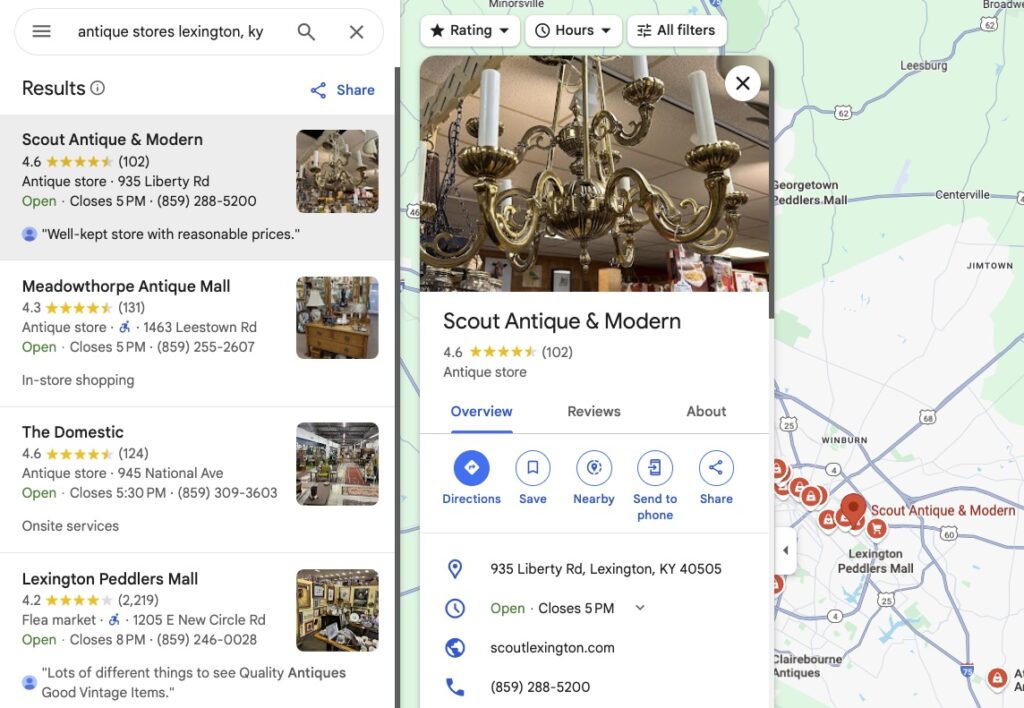Select The Domestic result
Image resolution: width=1024 pixels, height=708 pixels.
(197, 480)
